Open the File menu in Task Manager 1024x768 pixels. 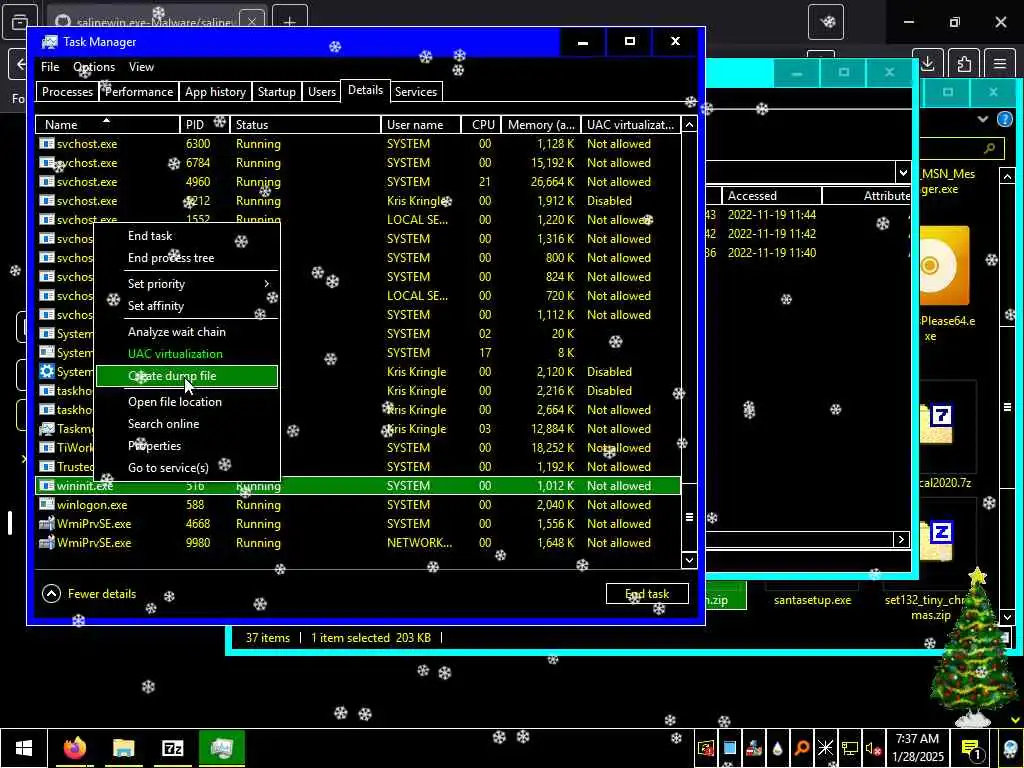click(x=50, y=67)
